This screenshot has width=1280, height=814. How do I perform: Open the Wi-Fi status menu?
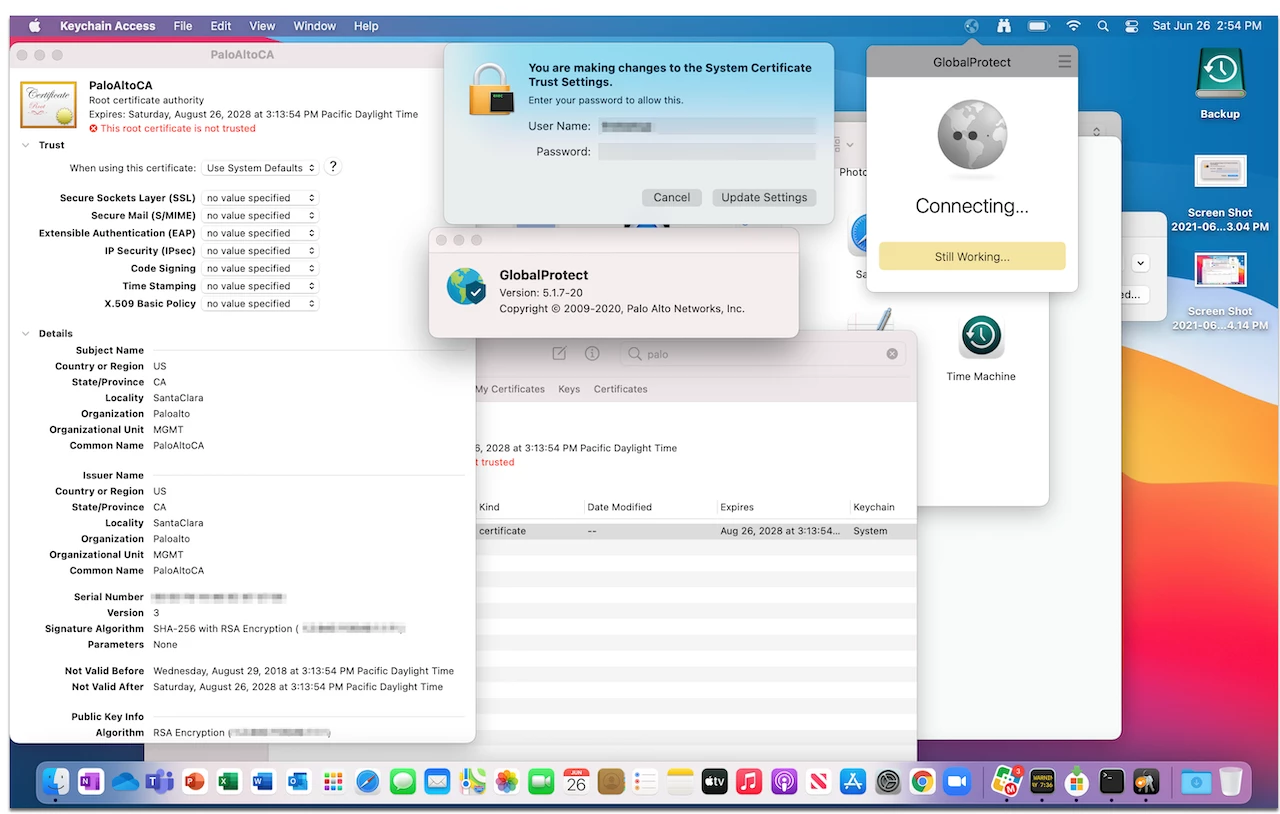(x=1074, y=26)
